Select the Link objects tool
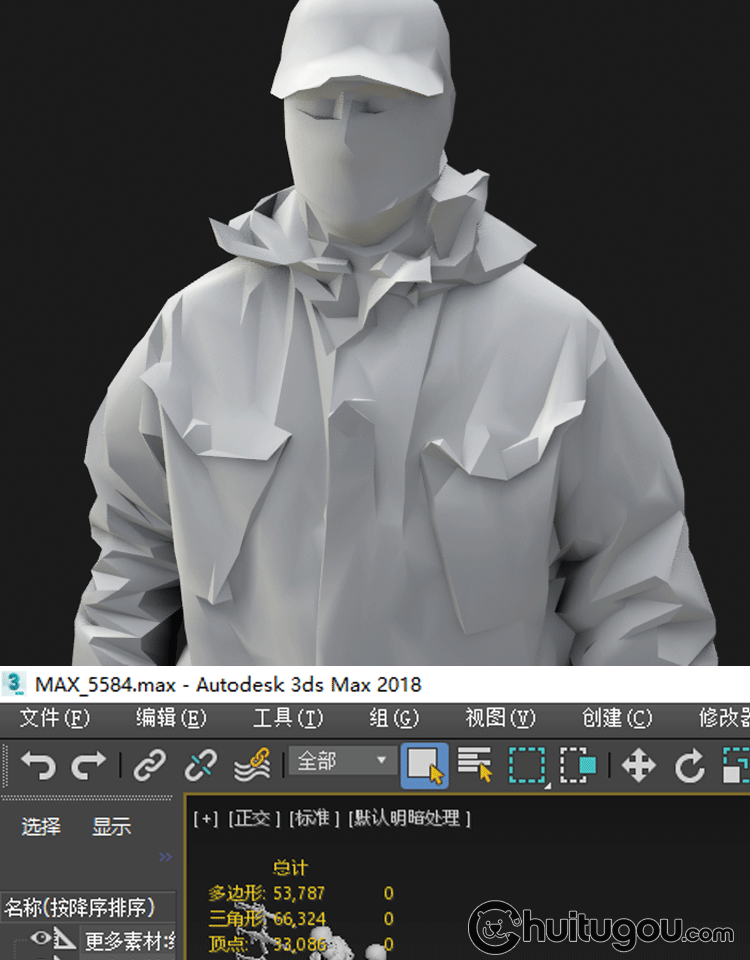 150,767
